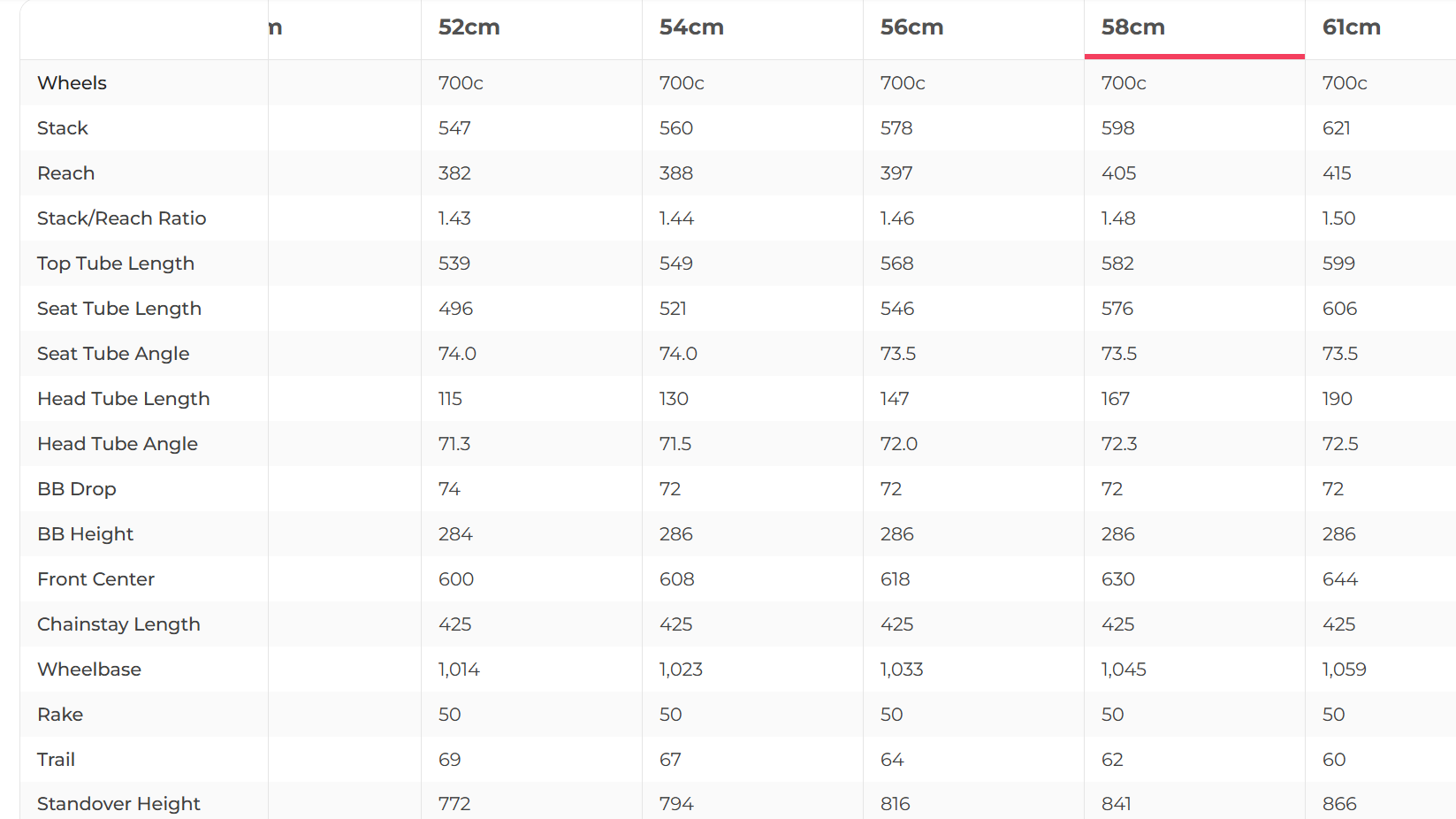This screenshot has width=1456, height=819.
Task: Select the 52cm size column header
Action: [x=469, y=27]
